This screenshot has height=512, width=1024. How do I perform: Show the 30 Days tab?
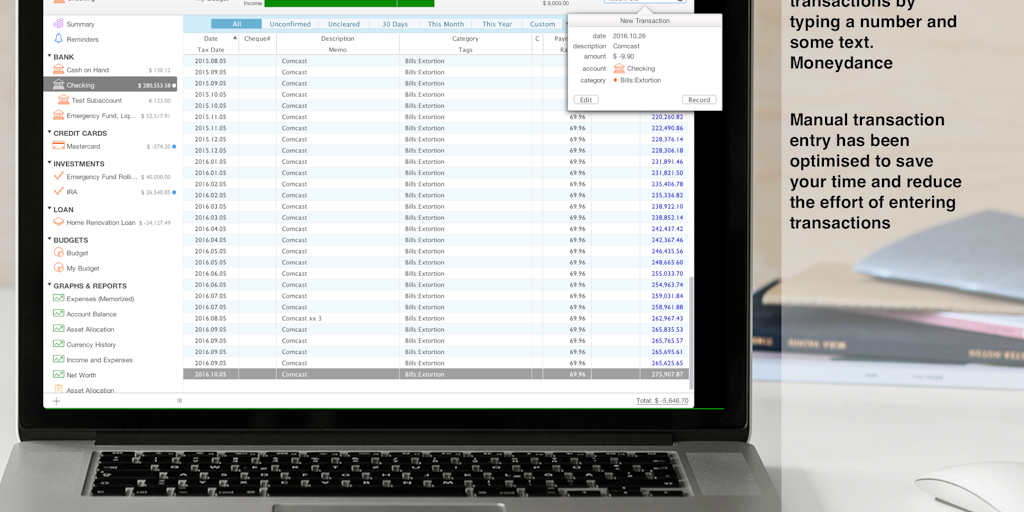coord(394,24)
